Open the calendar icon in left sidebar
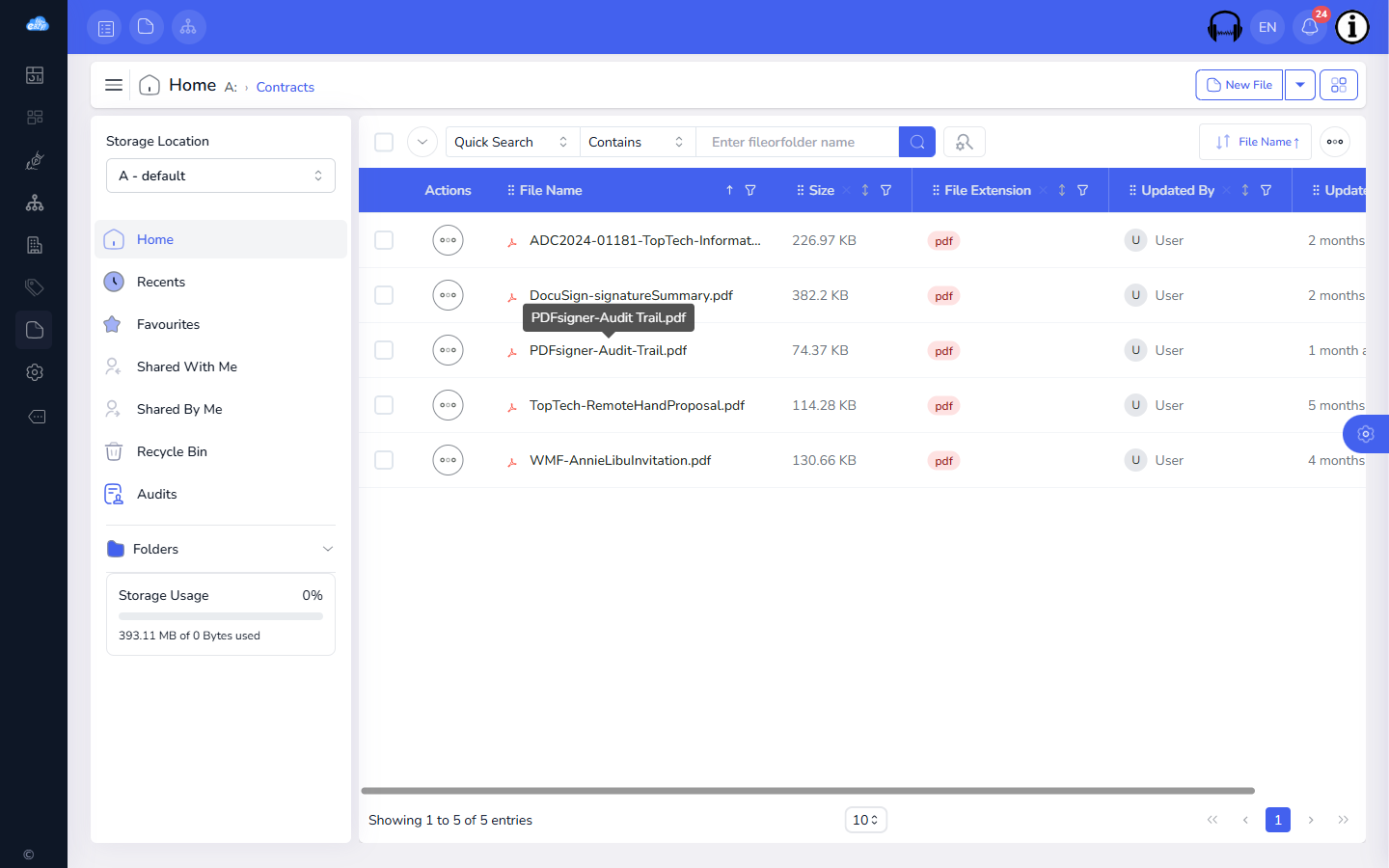This screenshot has height=868, width=1389. (x=35, y=75)
